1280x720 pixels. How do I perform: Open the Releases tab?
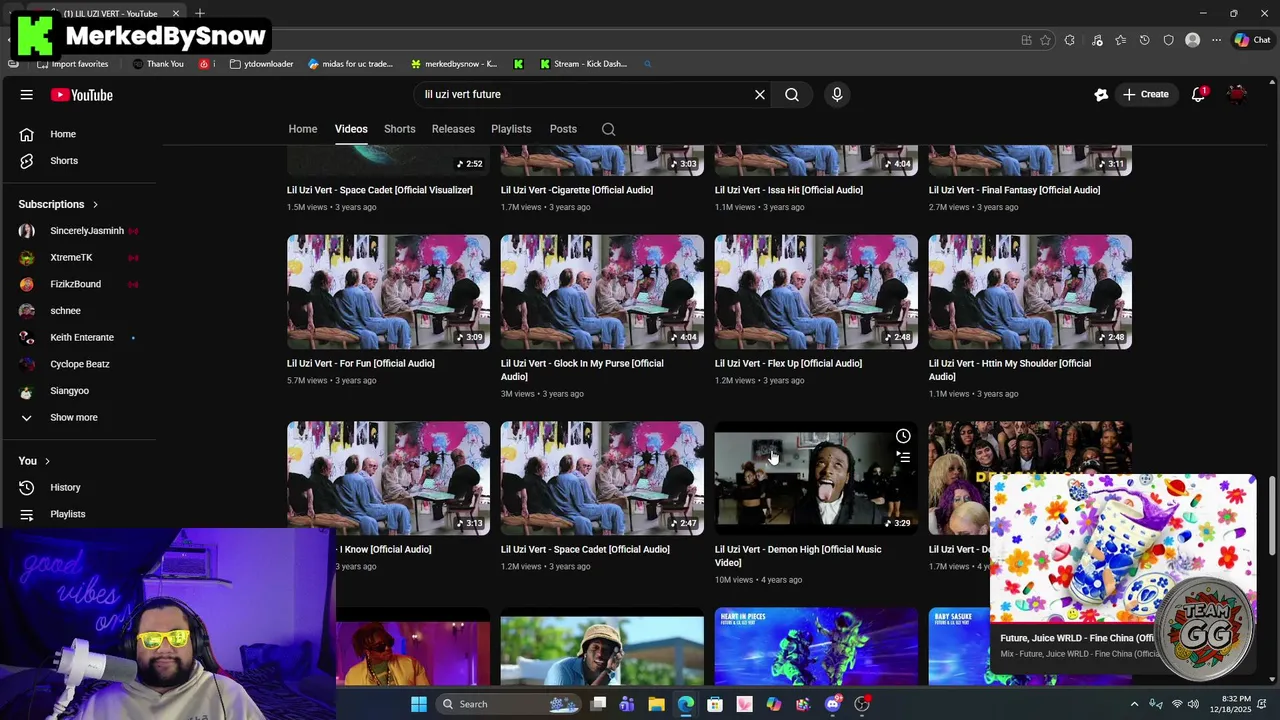click(453, 129)
